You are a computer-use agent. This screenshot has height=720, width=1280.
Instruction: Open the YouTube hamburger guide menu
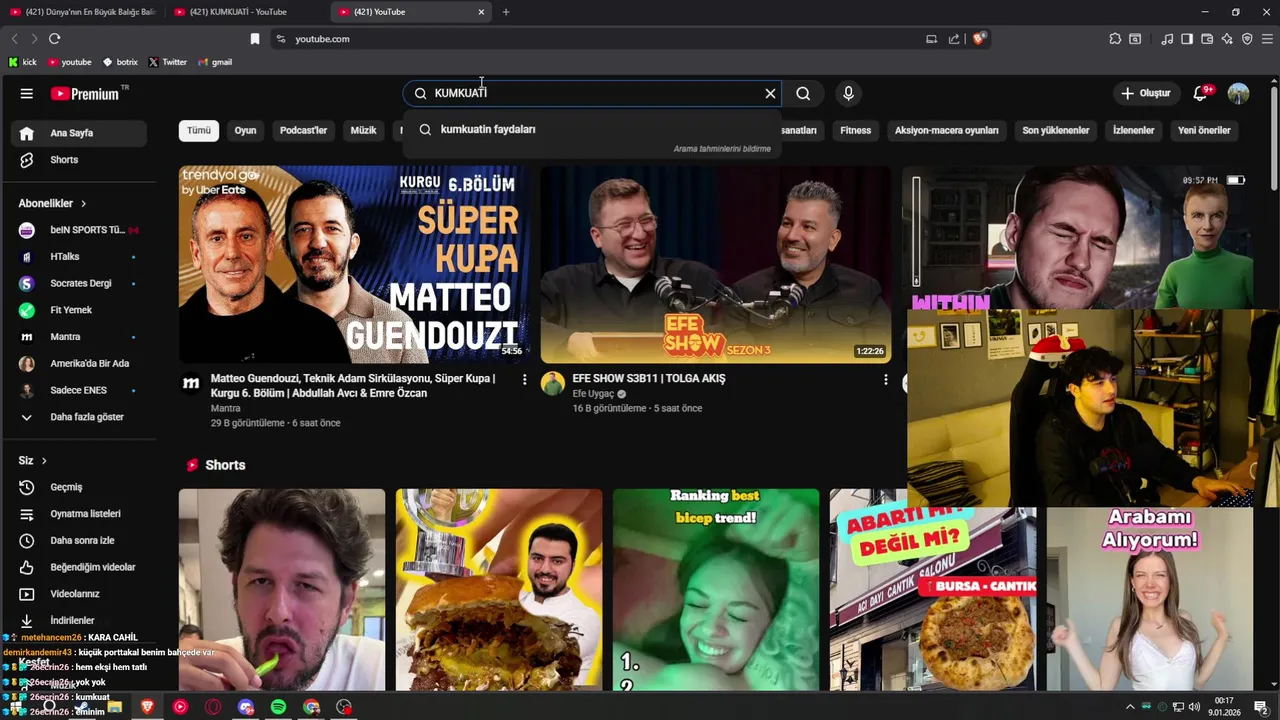(27, 93)
